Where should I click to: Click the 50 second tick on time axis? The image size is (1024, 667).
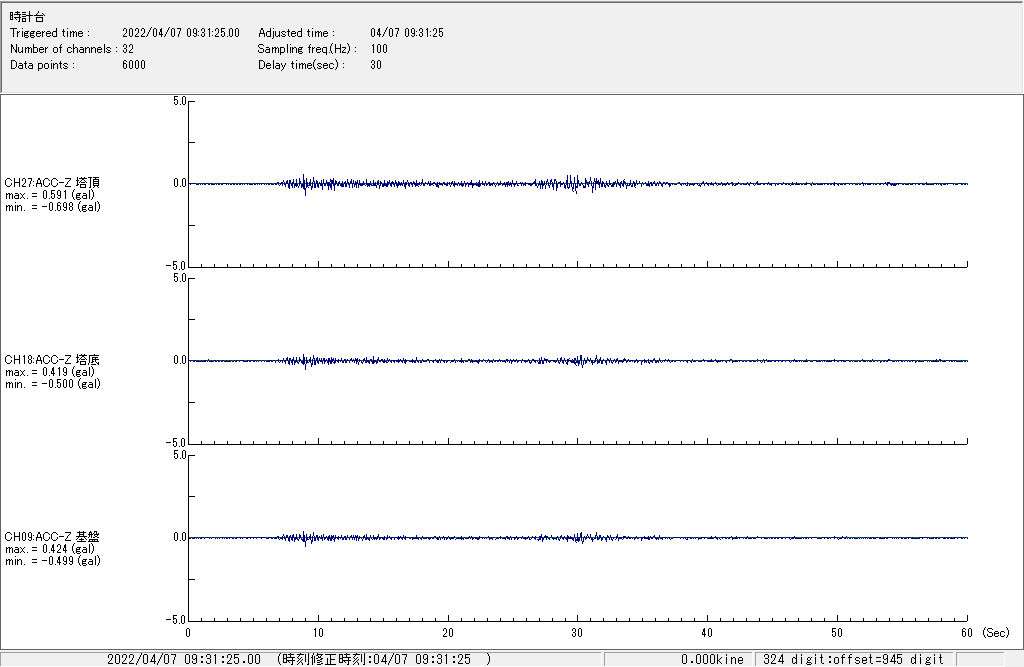point(837,633)
